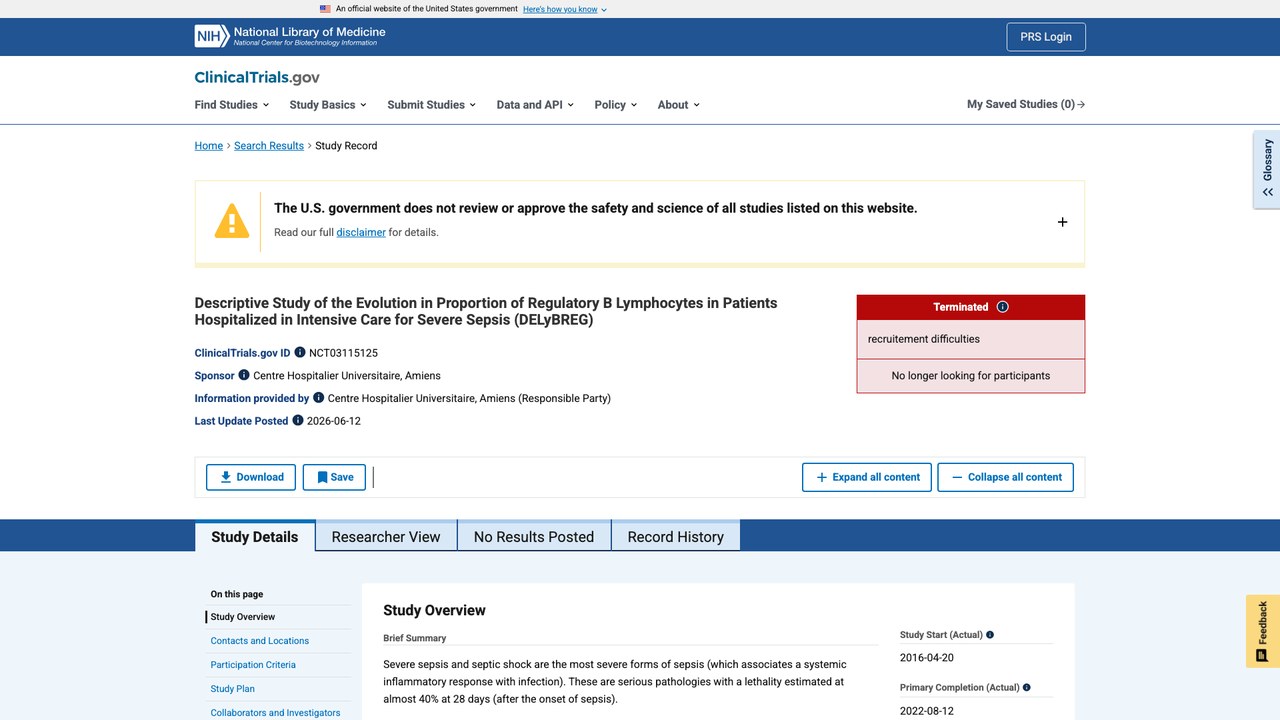The width and height of the screenshot is (1280, 720).
Task: Click info icon next to Information provided by
Action: [319, 397]
